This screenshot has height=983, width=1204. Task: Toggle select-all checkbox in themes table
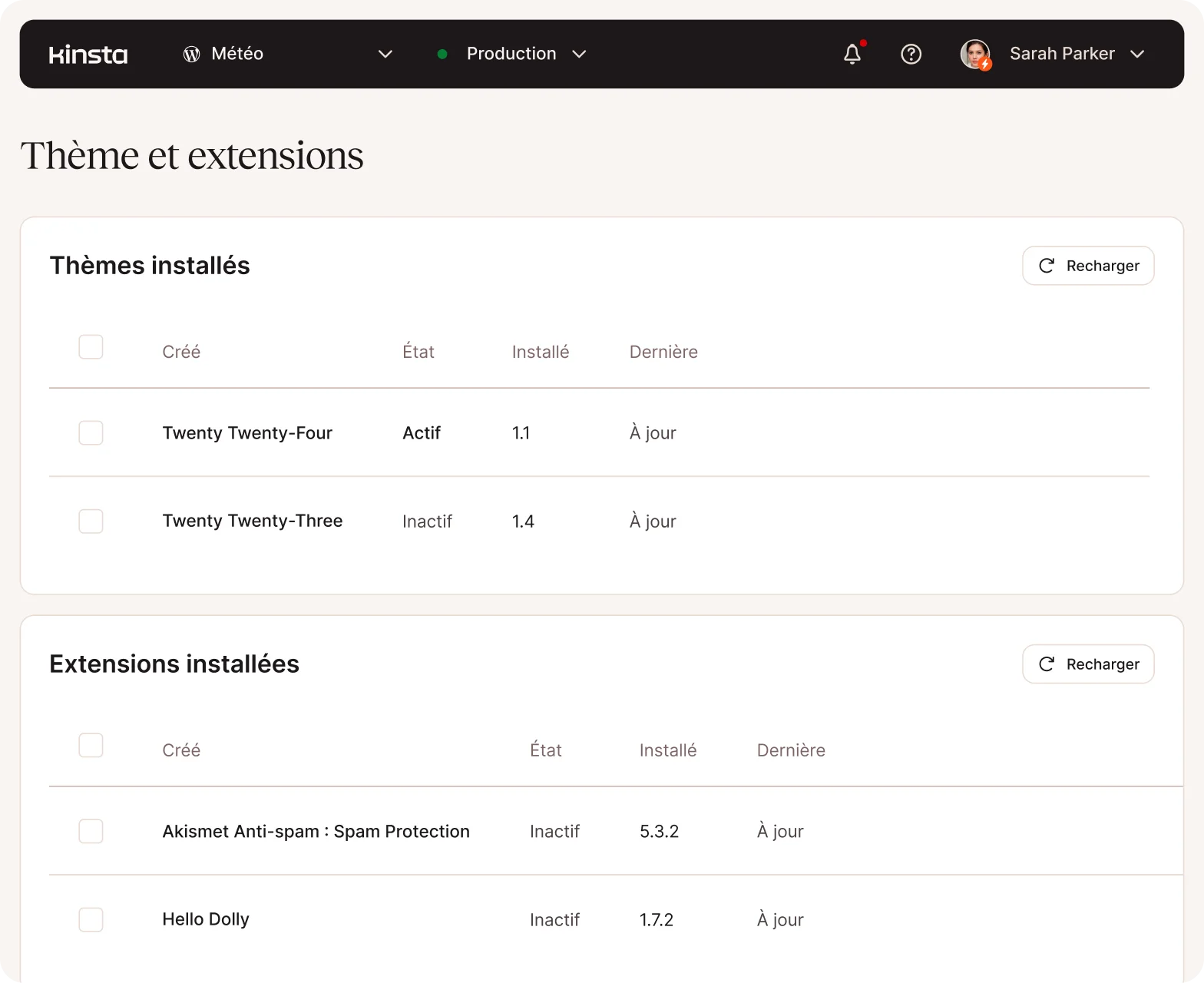(x=91, y=347)
